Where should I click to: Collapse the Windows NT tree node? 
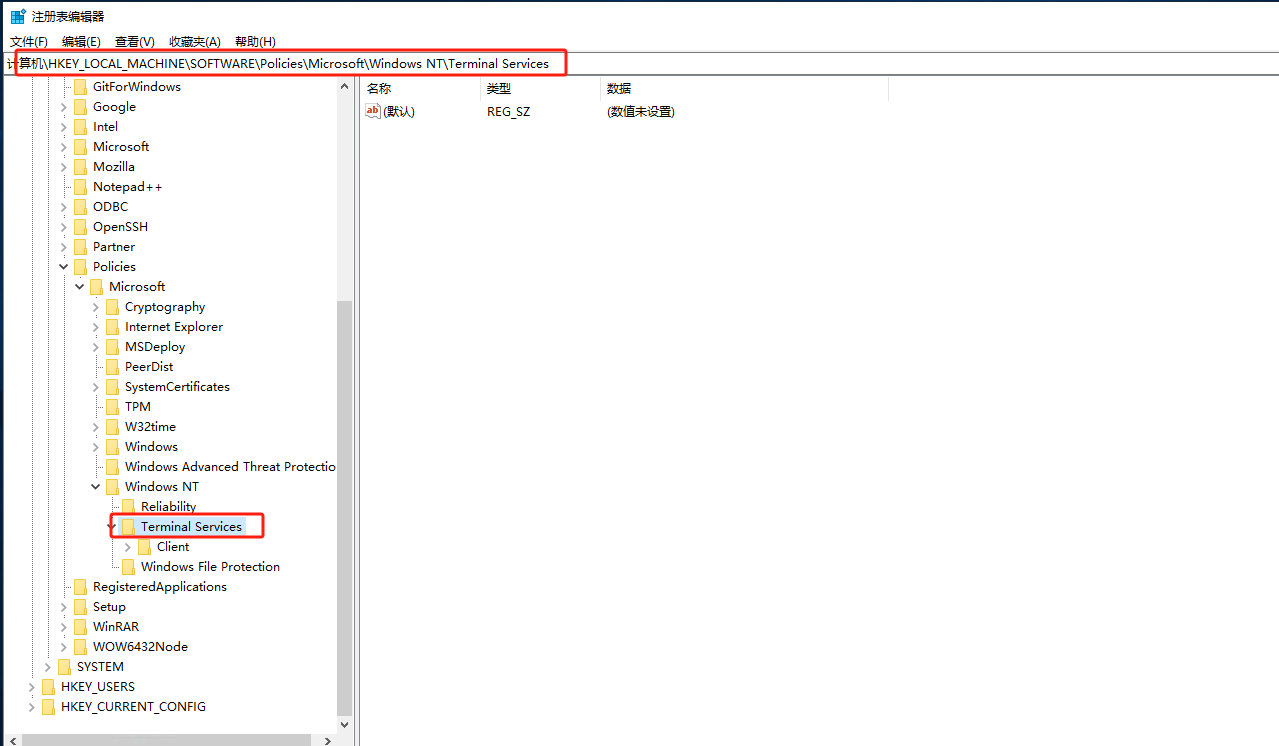[96, 487]
